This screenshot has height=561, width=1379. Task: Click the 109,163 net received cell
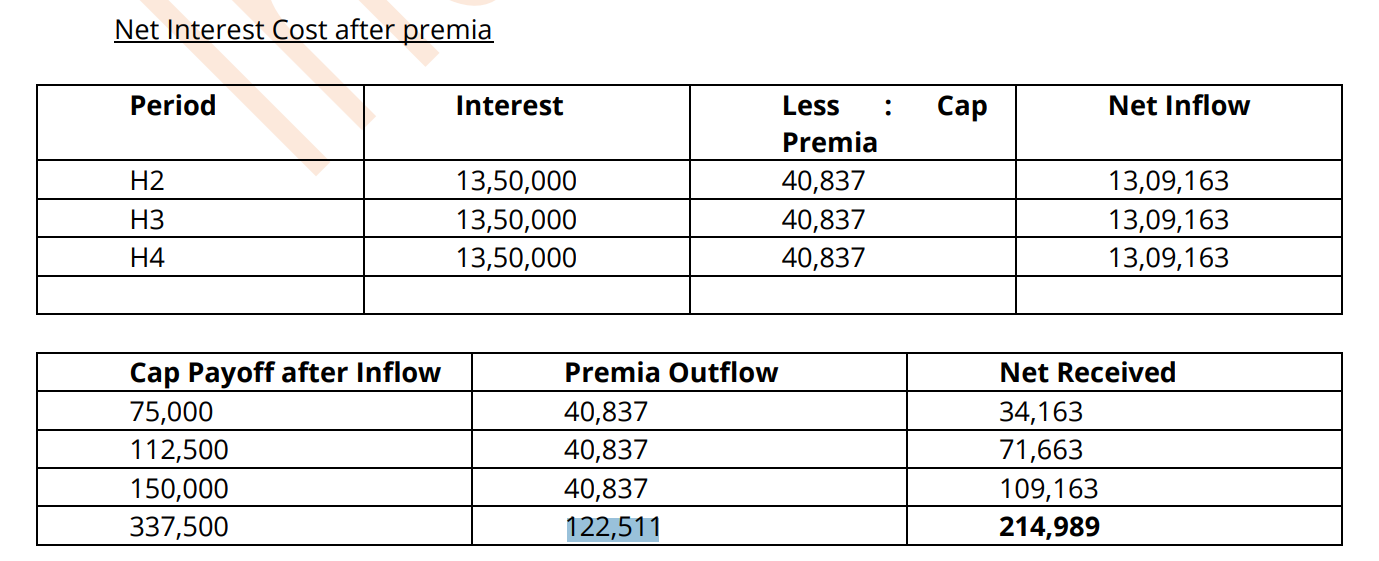pos(1049,489)
